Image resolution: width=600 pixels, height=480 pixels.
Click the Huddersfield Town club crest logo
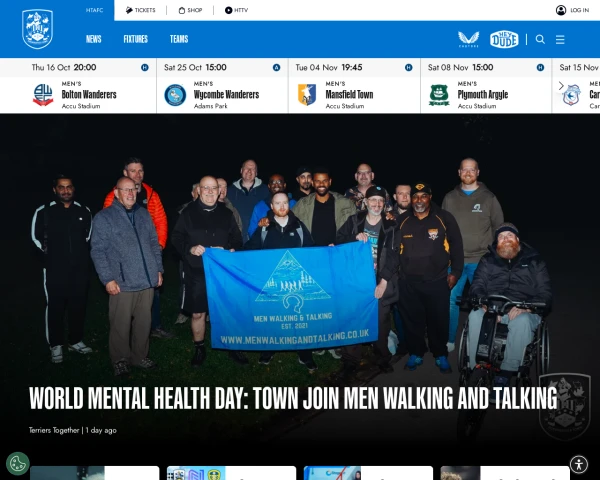pyautogui.click(x=38, y=29)
